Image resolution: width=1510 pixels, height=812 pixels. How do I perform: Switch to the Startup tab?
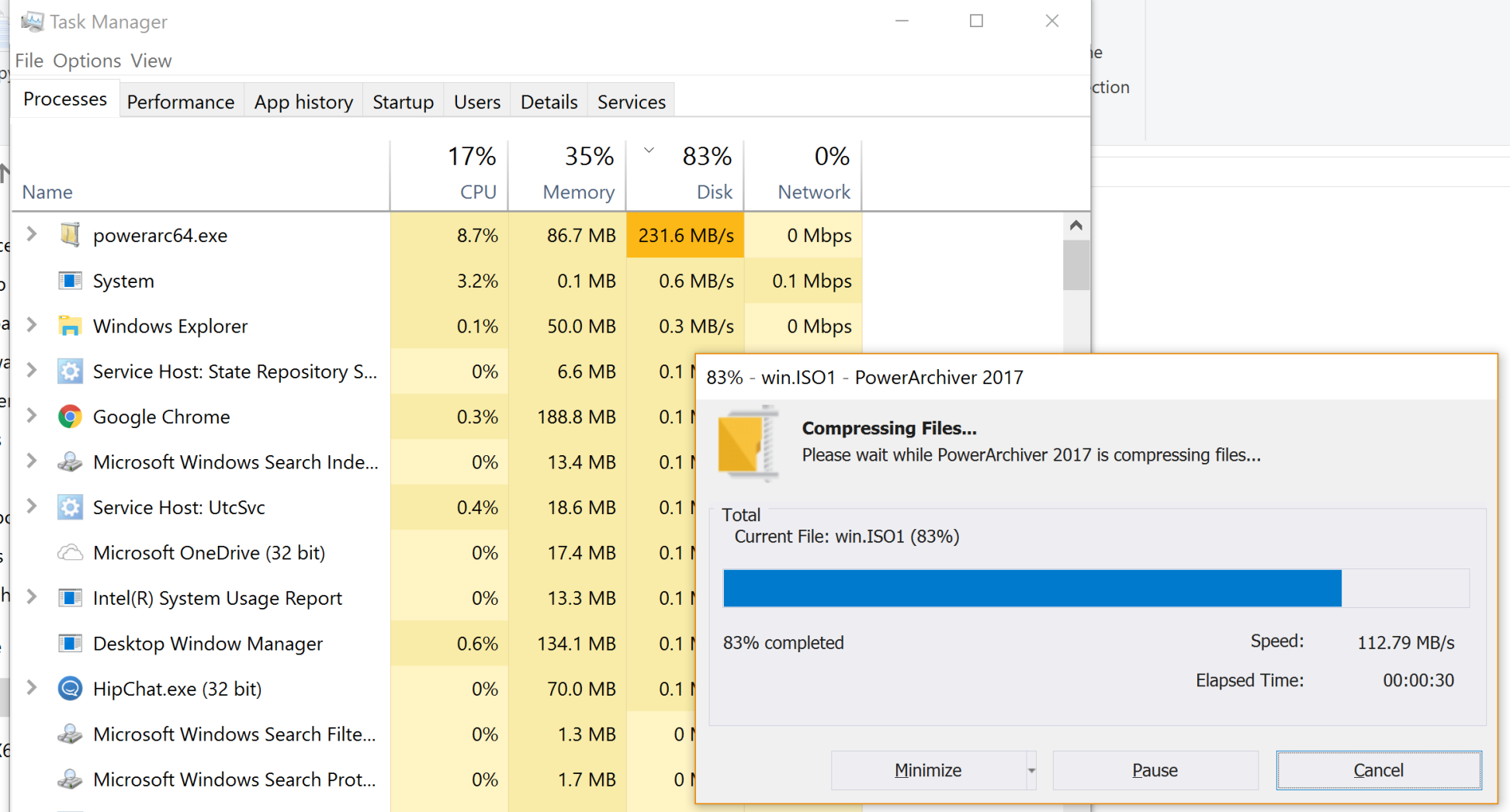coord(403,102)
